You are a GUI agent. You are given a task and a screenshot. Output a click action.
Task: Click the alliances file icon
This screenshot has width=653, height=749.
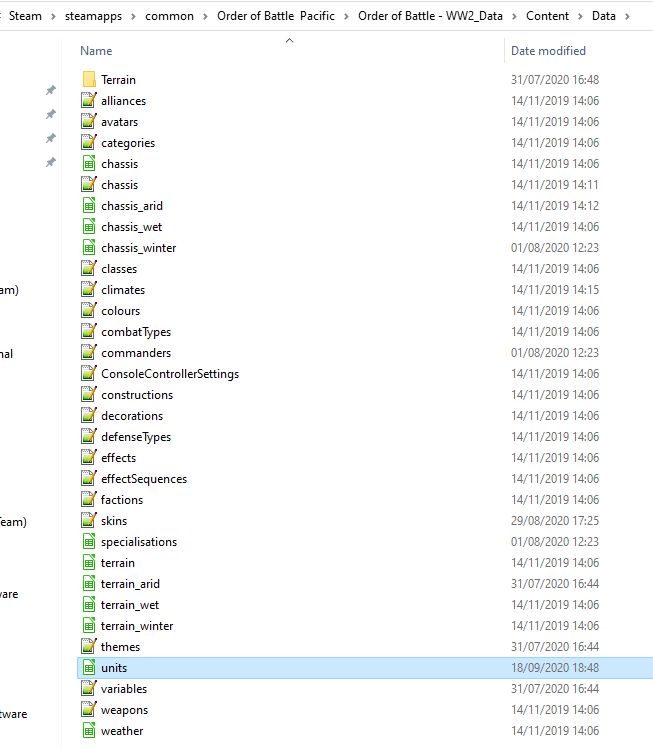pyautogui.click(x=89, y=100)
